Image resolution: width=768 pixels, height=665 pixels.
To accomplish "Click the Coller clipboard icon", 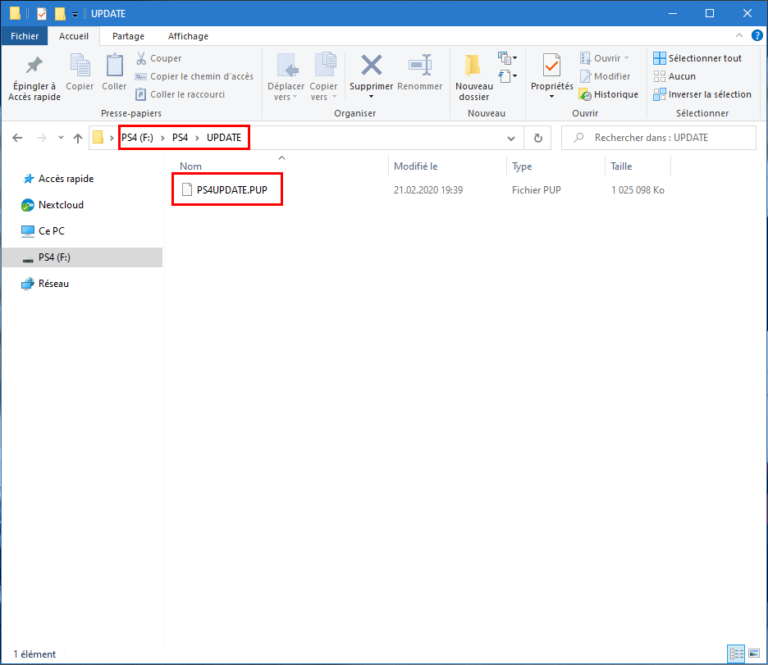I will (114, 66).
